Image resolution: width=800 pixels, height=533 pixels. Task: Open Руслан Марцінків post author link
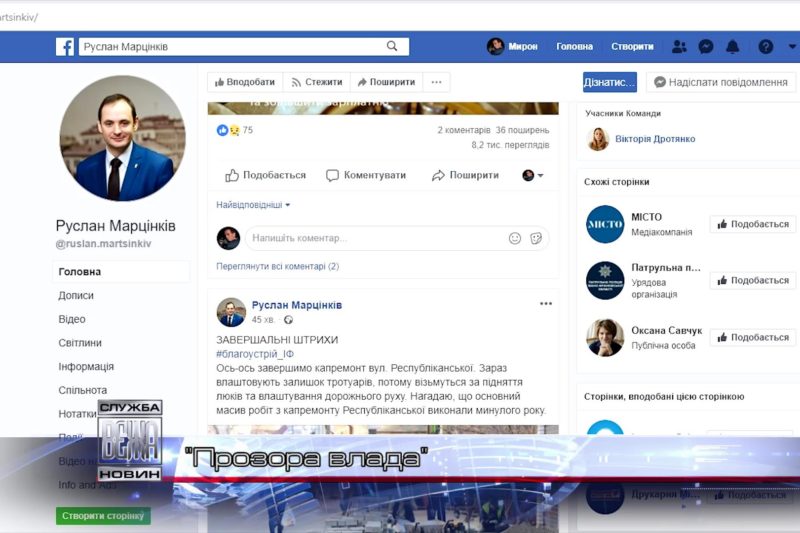click(297, 305)
